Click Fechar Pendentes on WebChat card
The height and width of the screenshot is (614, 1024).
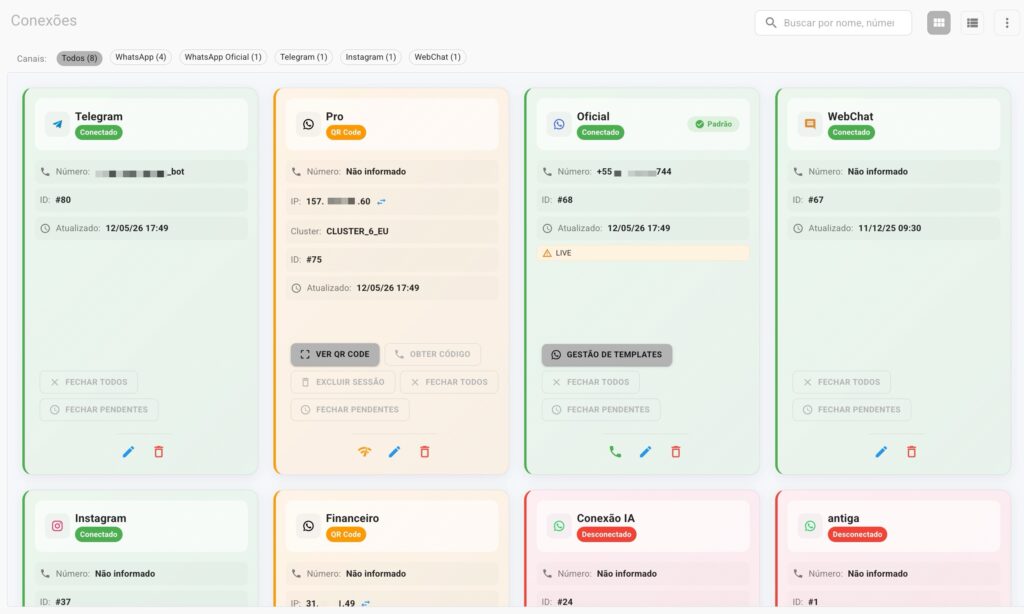click(x=852, y=410)
